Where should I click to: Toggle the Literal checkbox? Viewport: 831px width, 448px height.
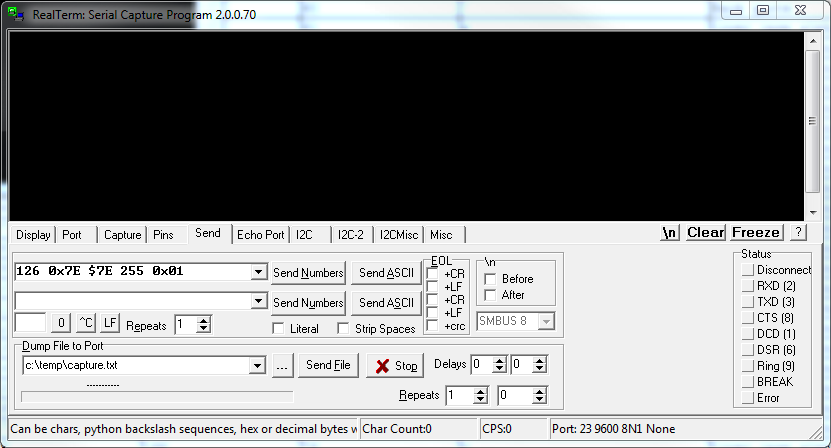pyautogui.click(x=278, y=329)
